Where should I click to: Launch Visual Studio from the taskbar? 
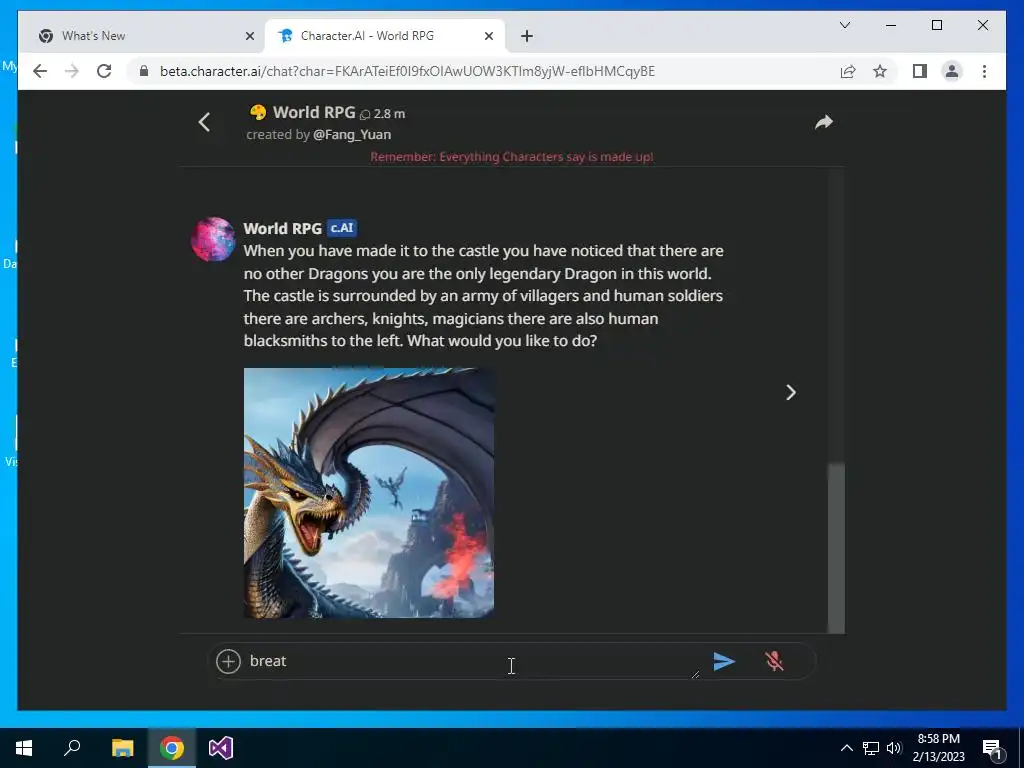point(221,748)
